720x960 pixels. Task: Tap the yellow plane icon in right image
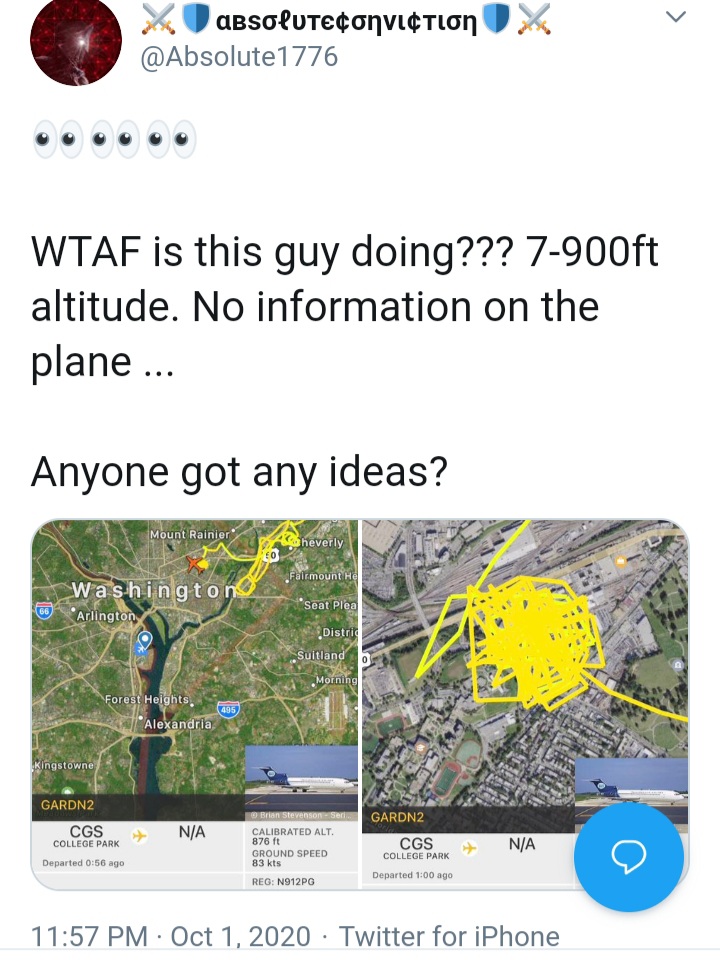(470, 848)
